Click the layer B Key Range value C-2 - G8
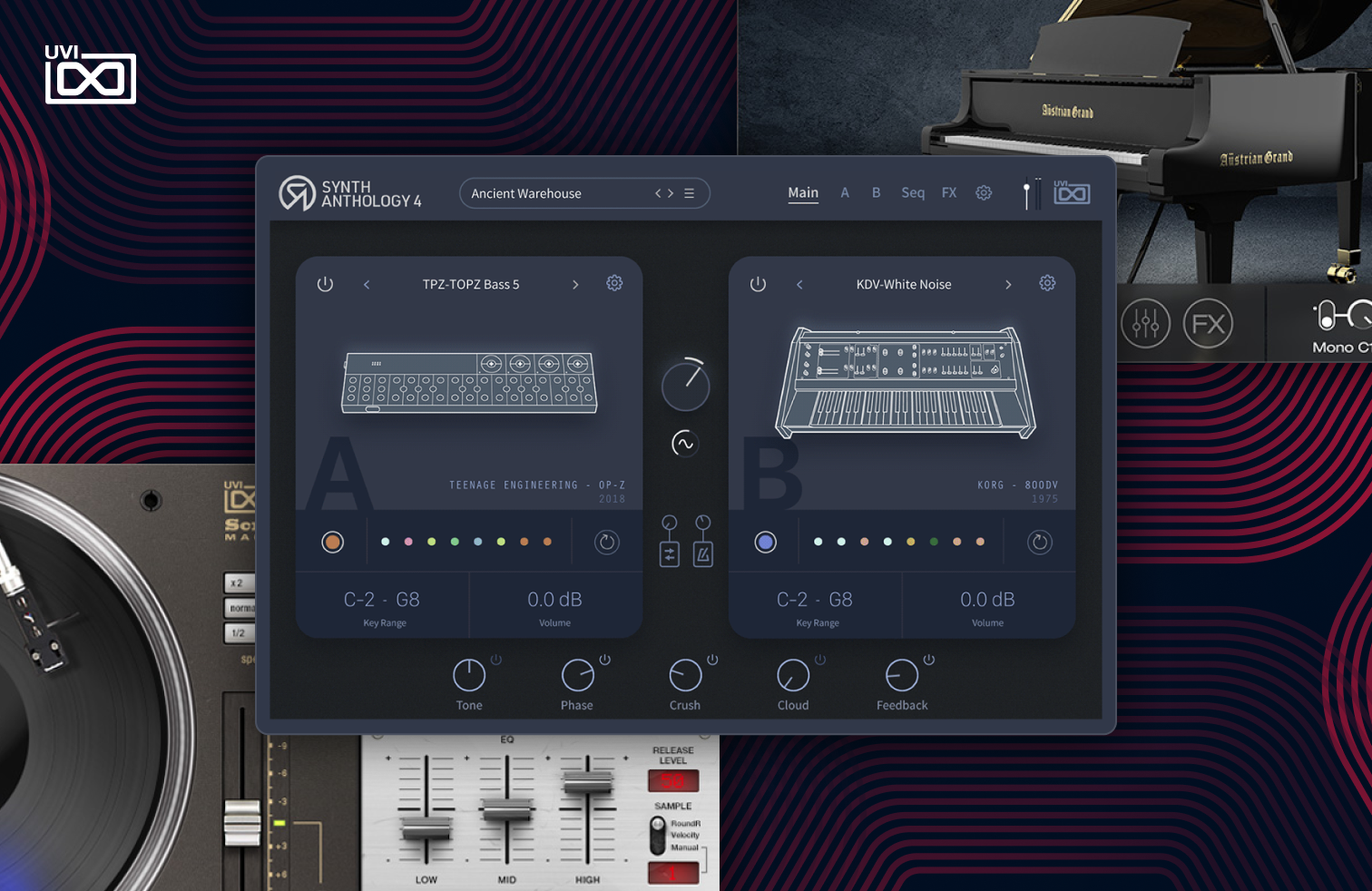The height and width of the screenshot is (891, 1372). [x=815, y=600]
